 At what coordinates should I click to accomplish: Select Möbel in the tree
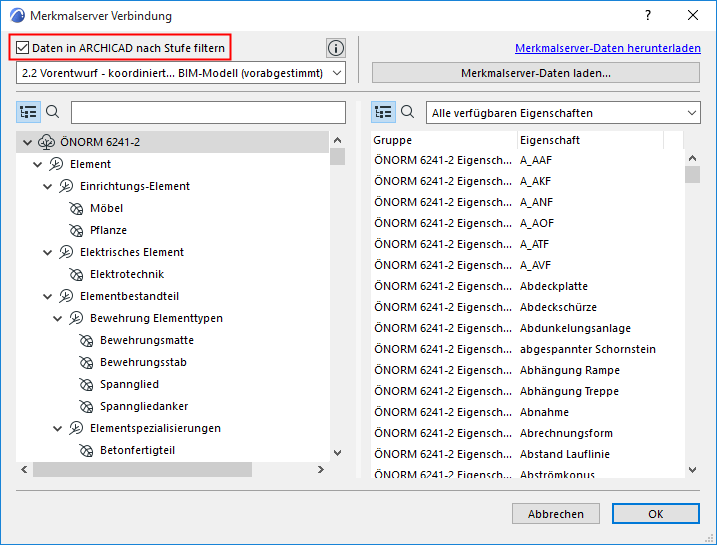click(106, 208)
